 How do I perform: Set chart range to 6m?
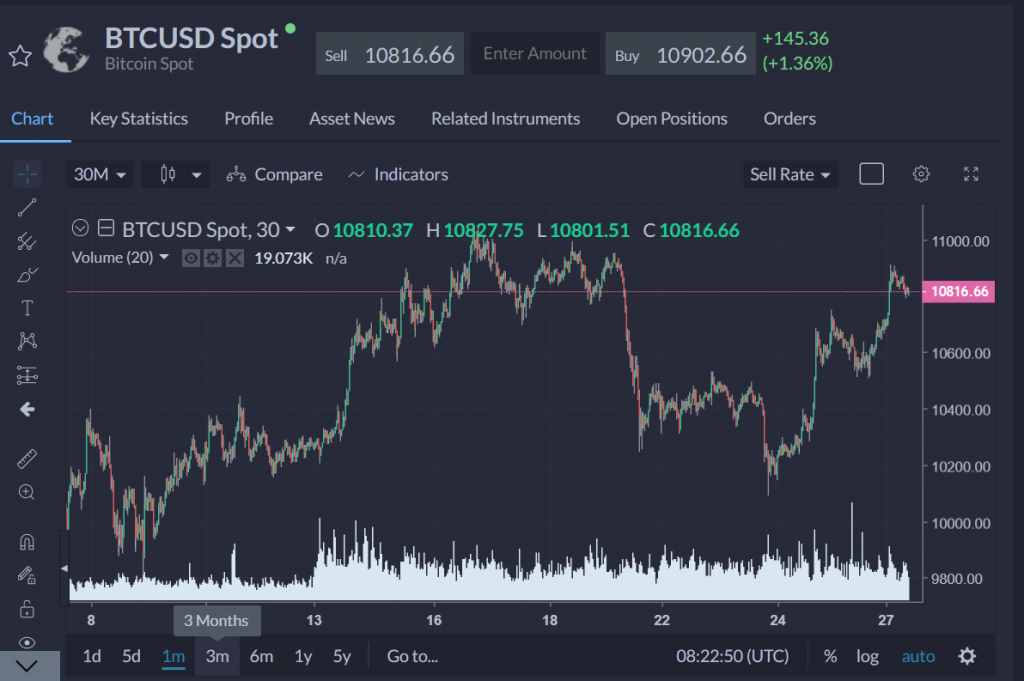[261, 656]
